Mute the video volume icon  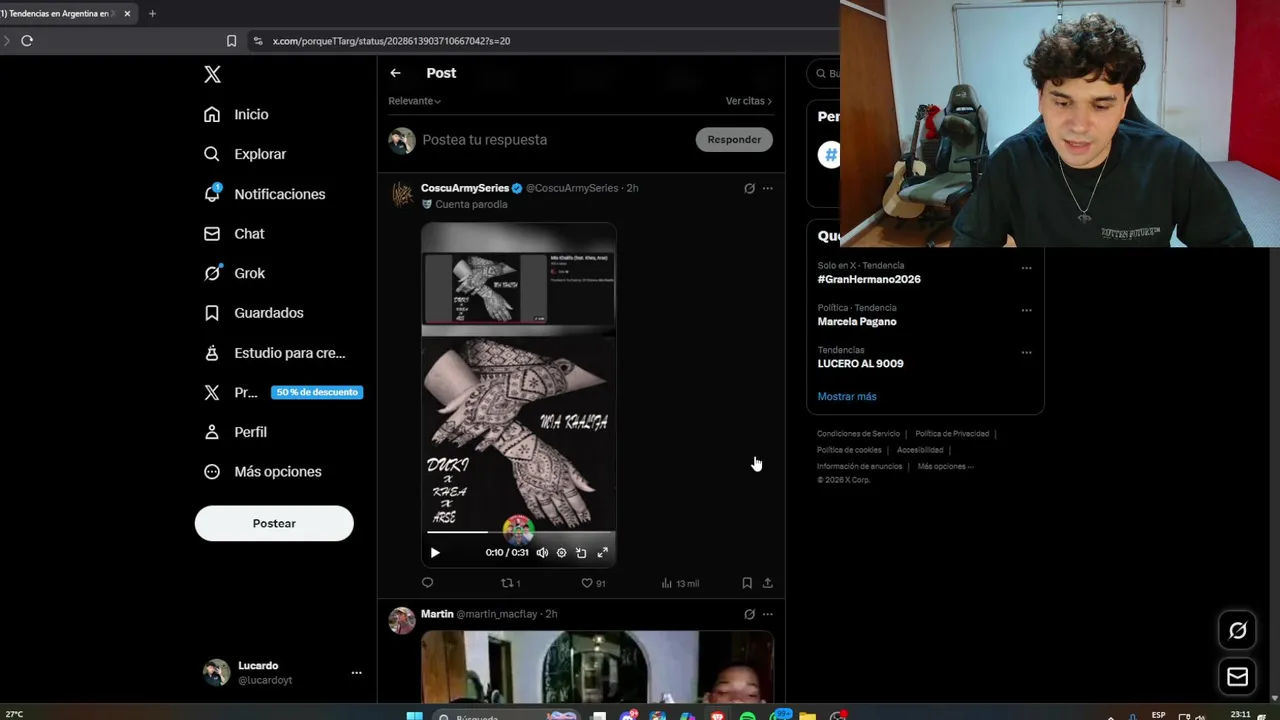(x=542, y=553)
